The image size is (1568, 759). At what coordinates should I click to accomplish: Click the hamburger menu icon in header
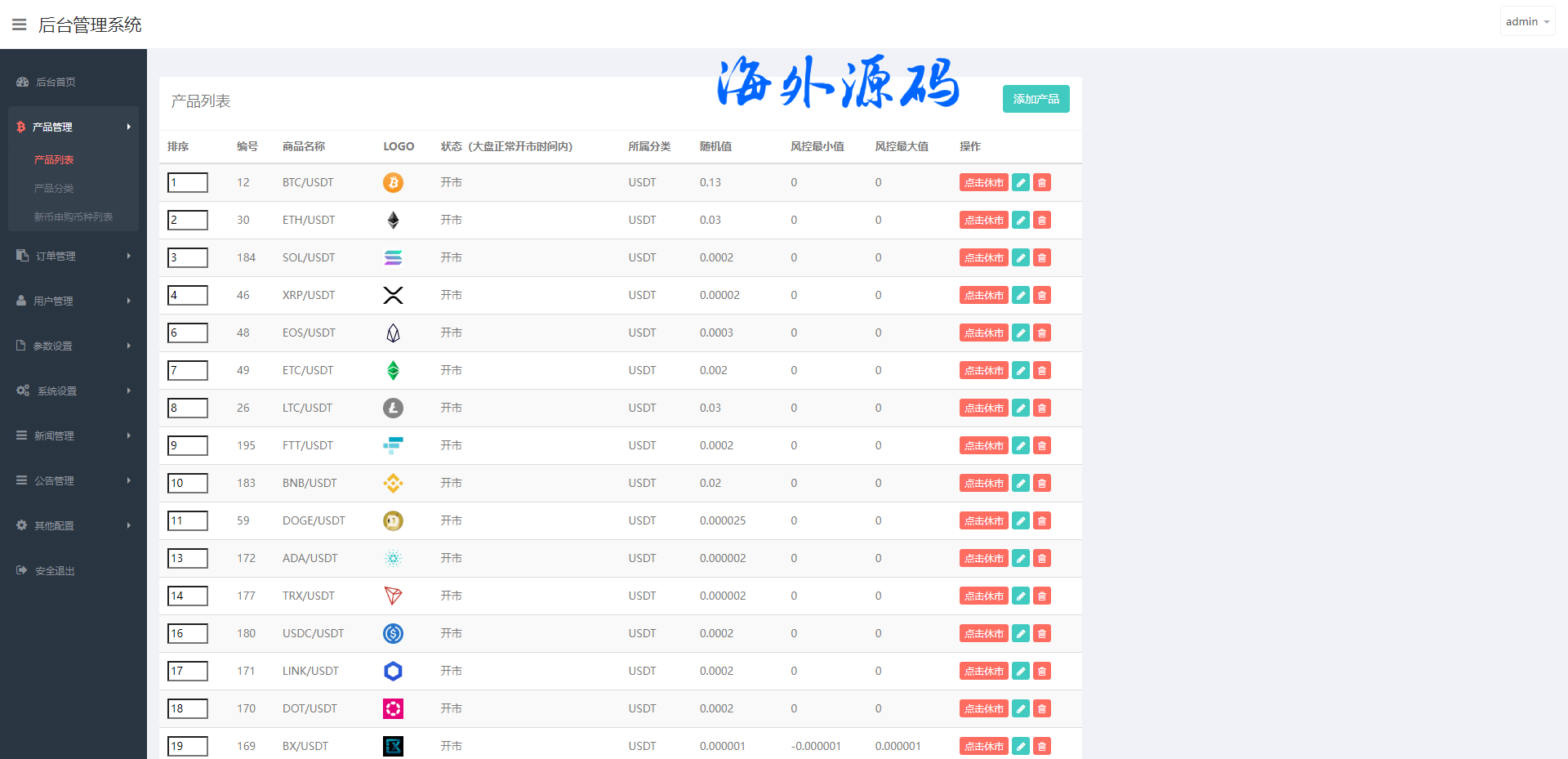[x=20, y=25]
